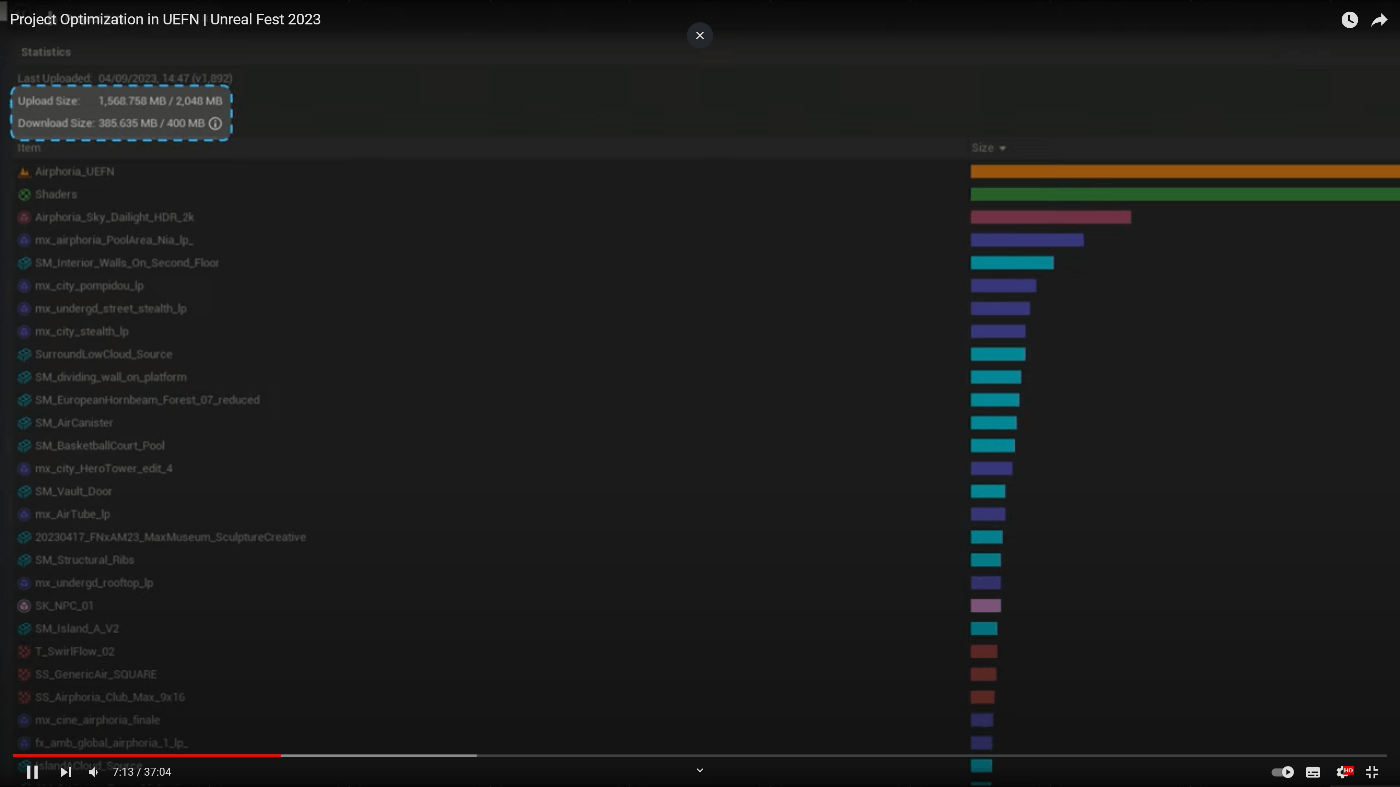Click the Airphoria_UEFN project icon

tap(24, 172)
